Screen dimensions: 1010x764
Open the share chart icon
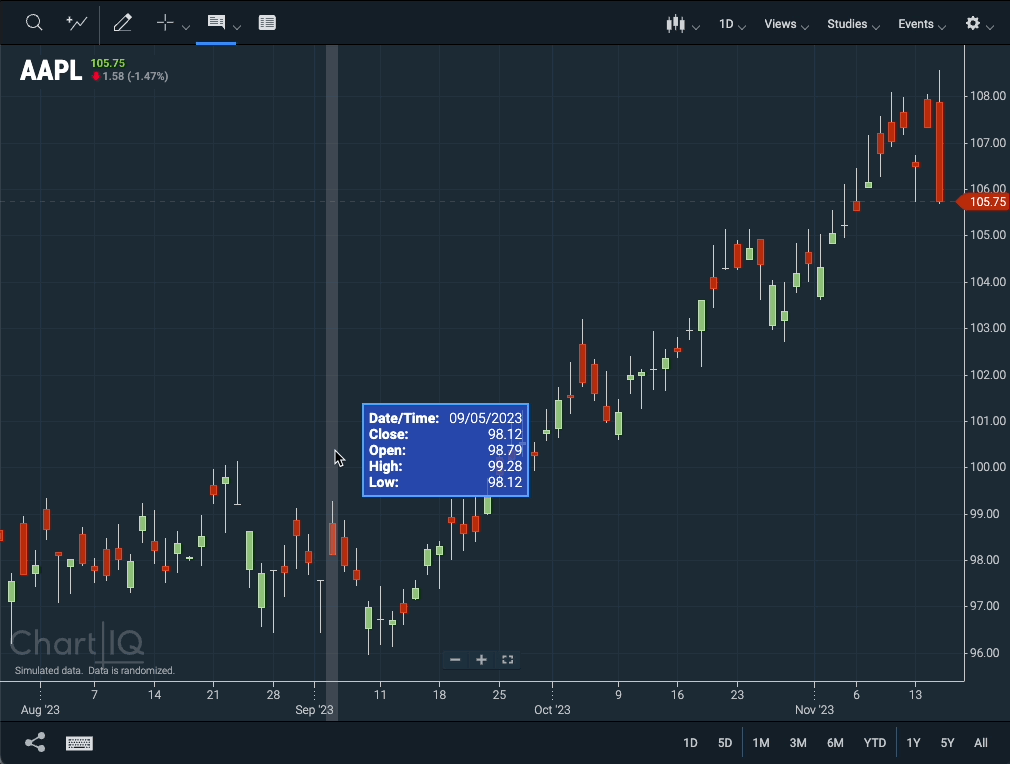coord(35,742)
